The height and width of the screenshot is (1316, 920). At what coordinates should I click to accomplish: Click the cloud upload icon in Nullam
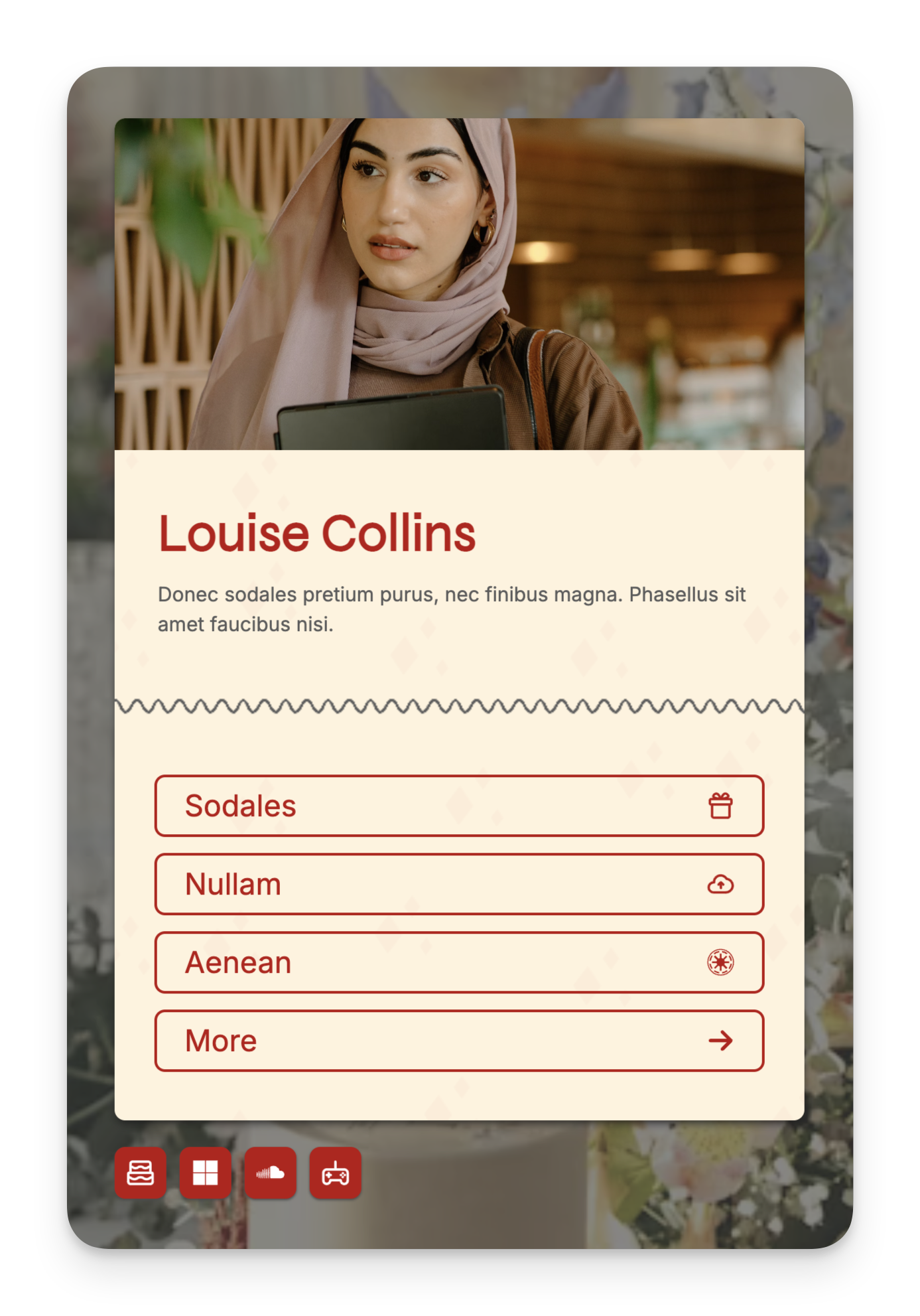[720, 884]
